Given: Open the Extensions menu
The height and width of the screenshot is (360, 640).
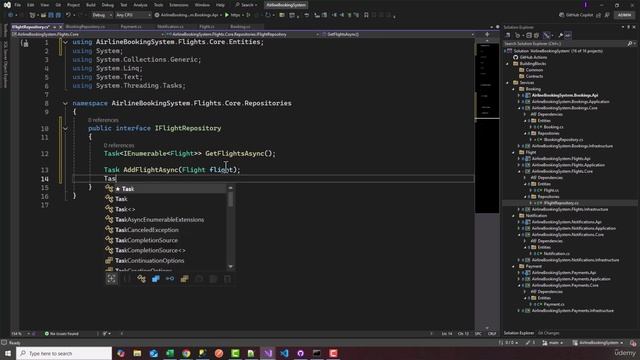Looking at the screenshot, I should (179, 5).
